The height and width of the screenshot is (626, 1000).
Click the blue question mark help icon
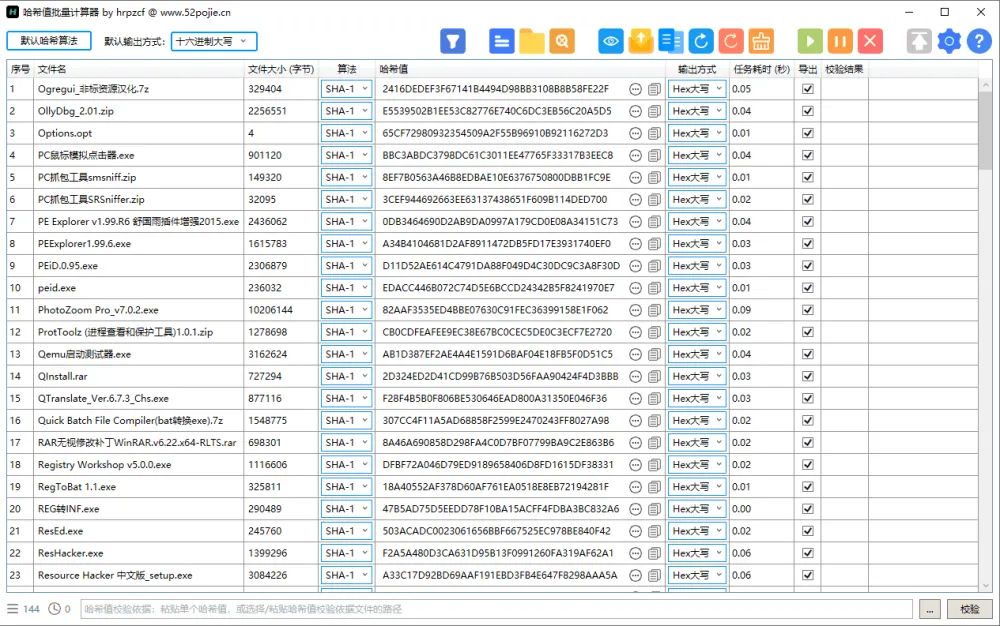(979, 41)
